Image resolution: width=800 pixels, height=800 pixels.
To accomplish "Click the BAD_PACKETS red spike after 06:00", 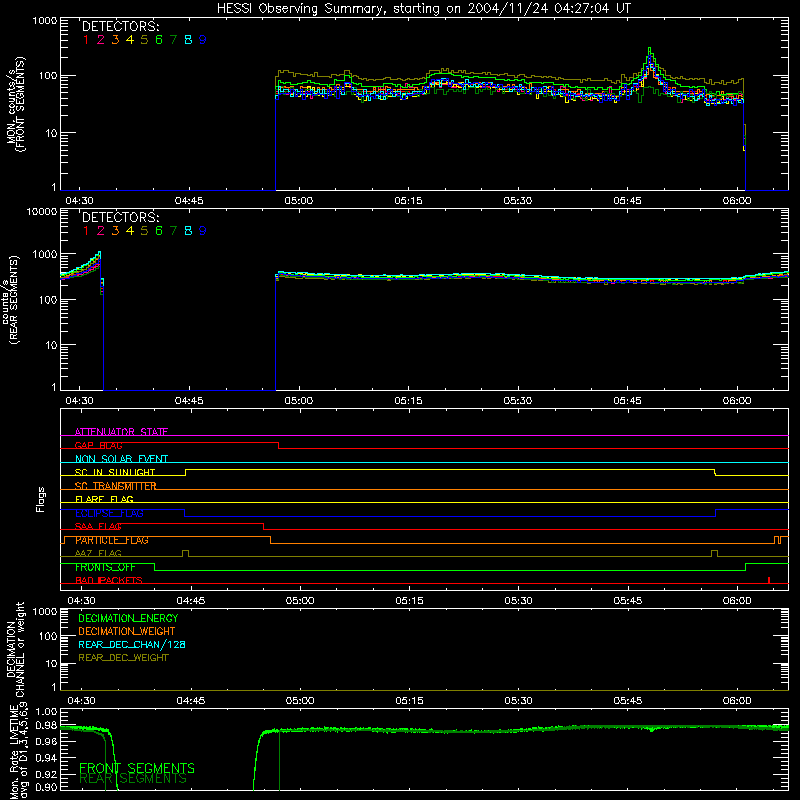I will pos(769,580).
